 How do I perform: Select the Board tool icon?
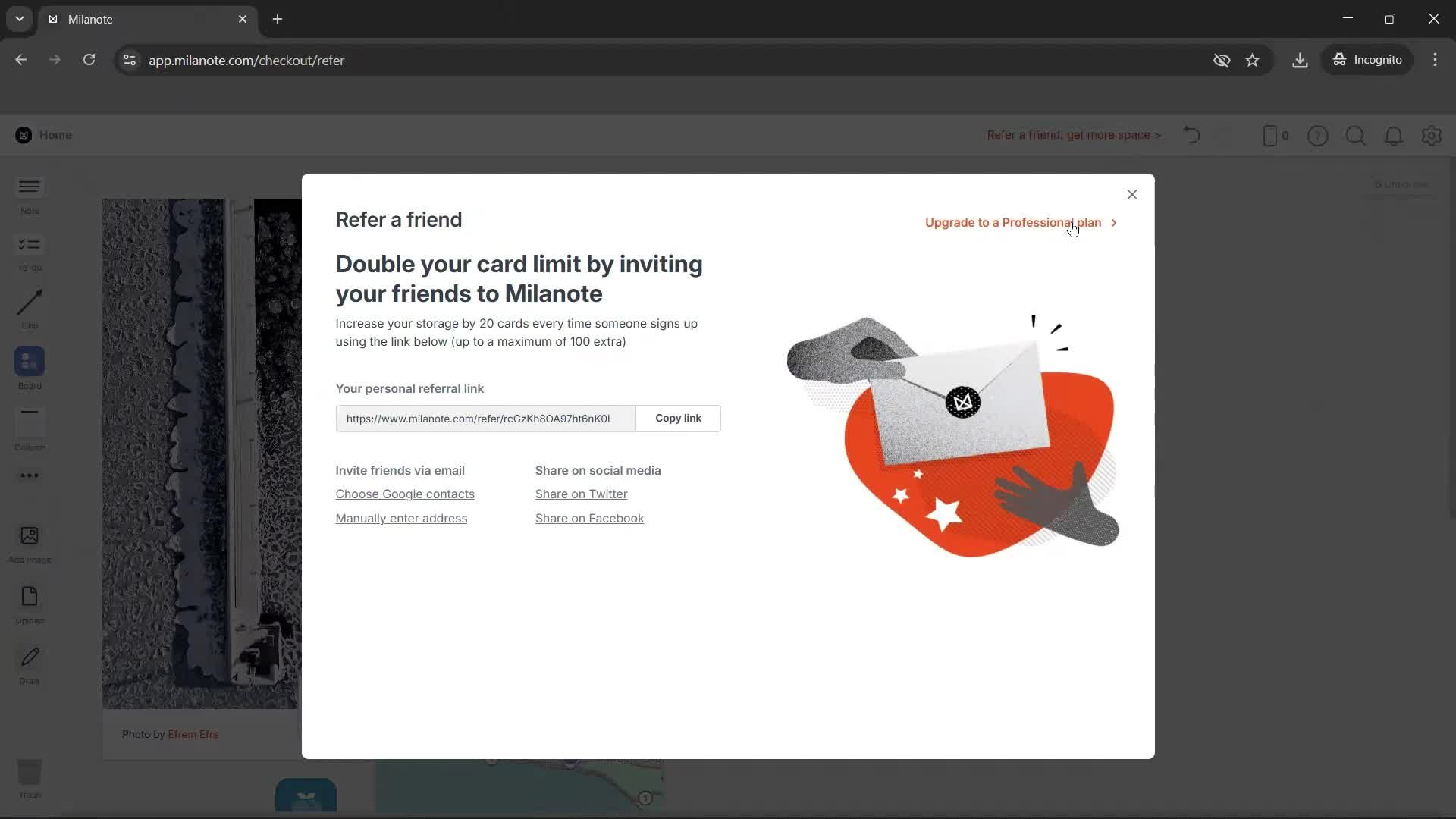[30, 362]
